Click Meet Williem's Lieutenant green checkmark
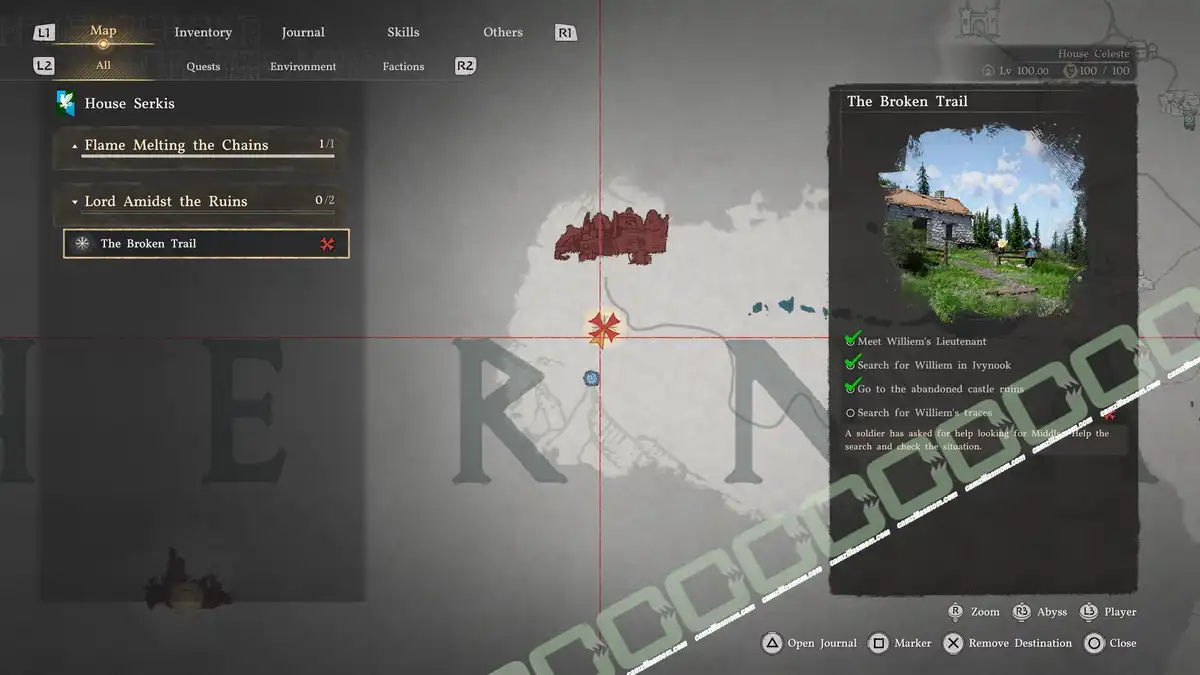The image size is (1200, 675). click(851, 341)
